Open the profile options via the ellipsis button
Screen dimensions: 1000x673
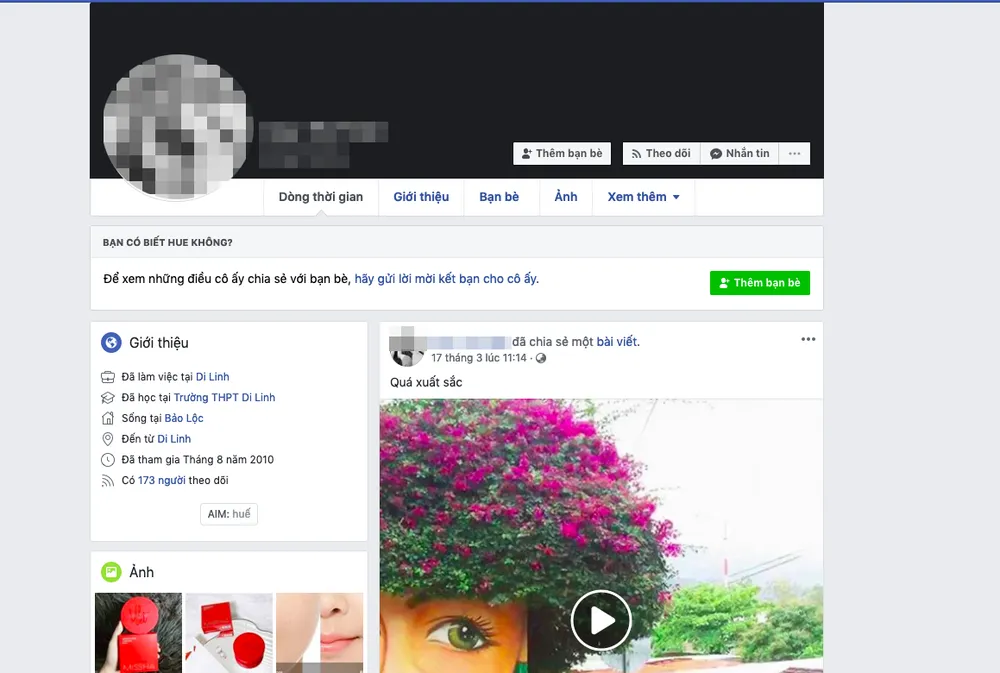pyautogui.click(x=794, y=153)
